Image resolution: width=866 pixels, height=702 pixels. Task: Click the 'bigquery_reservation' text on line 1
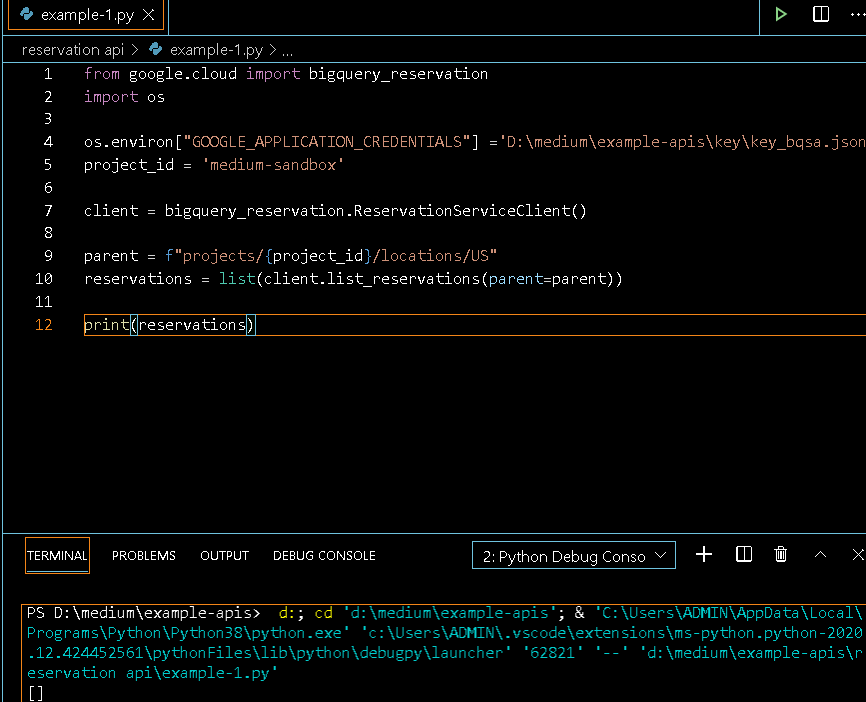pos(398,74)
